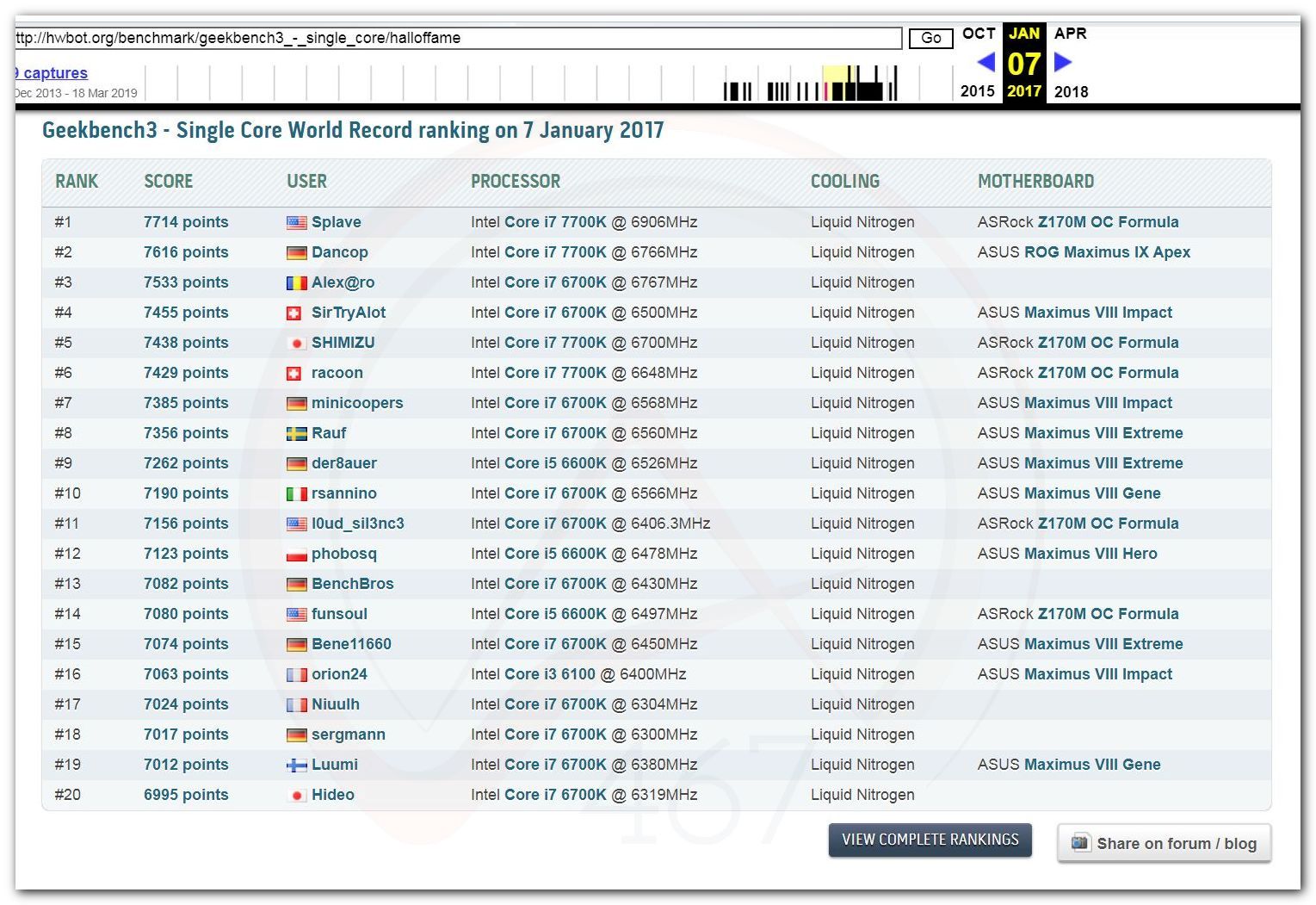Open View Complete Rankings

[x=930, y=840]
